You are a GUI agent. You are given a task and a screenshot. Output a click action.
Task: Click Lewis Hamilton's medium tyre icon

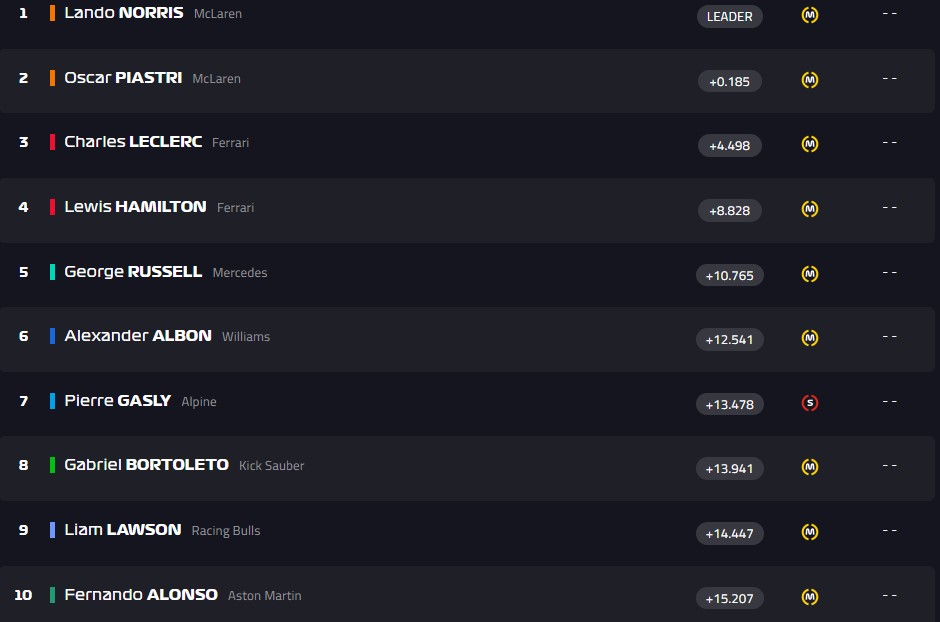coord(810,209)
